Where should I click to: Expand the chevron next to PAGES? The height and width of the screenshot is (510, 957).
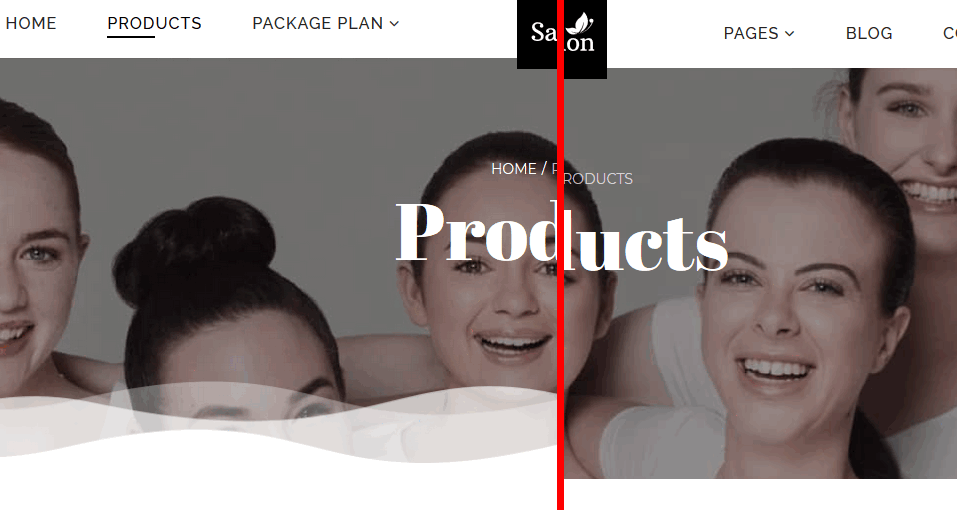(789, 34)
